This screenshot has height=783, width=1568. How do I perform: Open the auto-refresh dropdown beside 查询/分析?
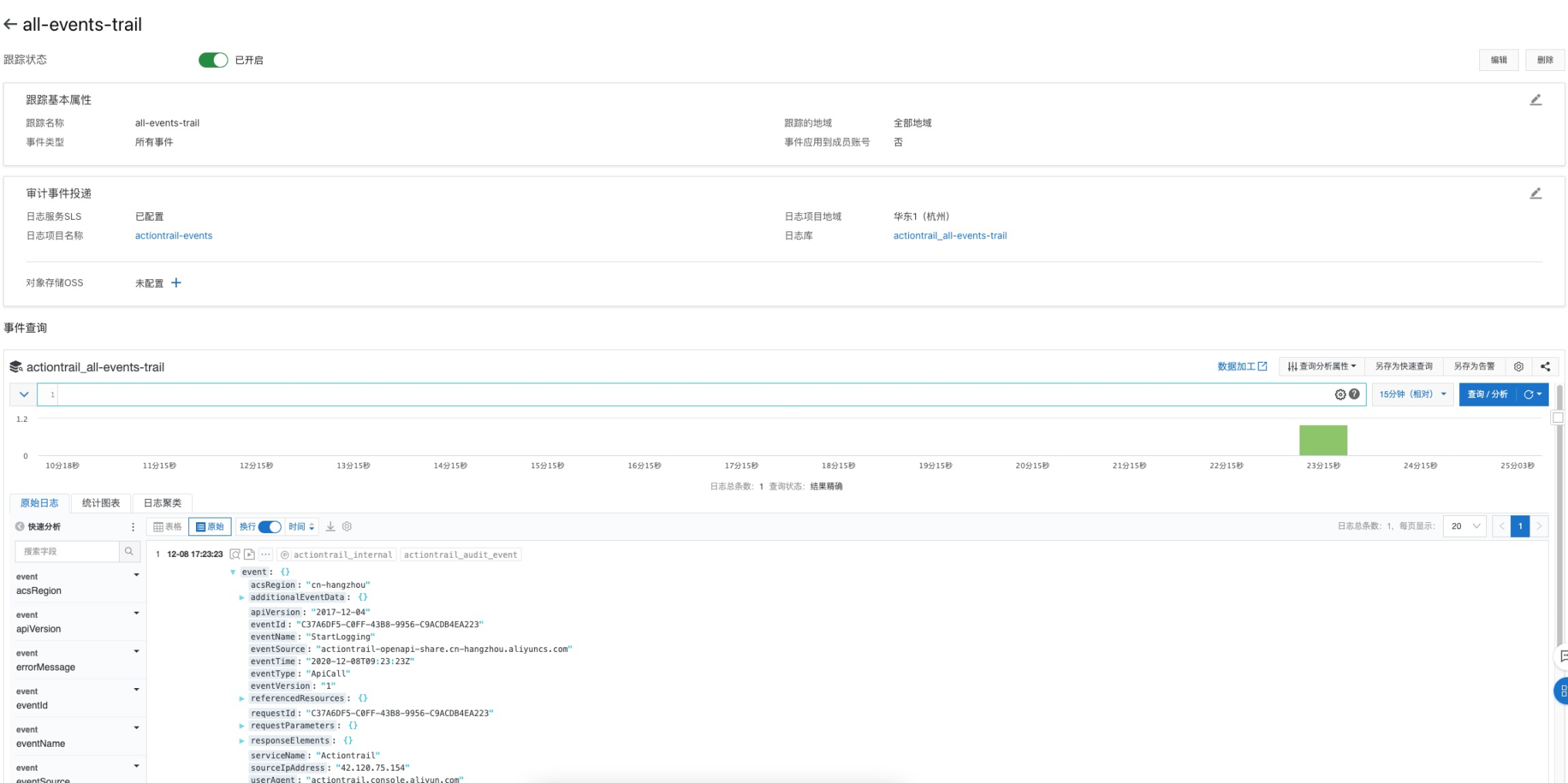(x=1533, y=394)
